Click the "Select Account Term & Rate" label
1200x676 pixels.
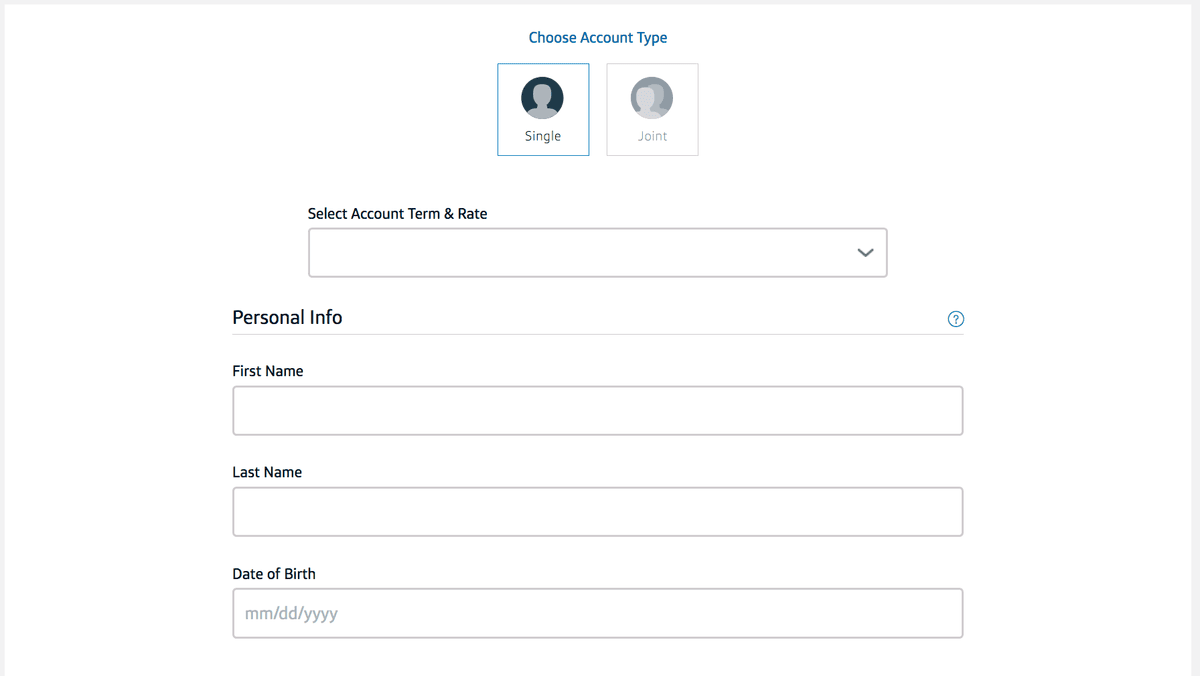397,214
